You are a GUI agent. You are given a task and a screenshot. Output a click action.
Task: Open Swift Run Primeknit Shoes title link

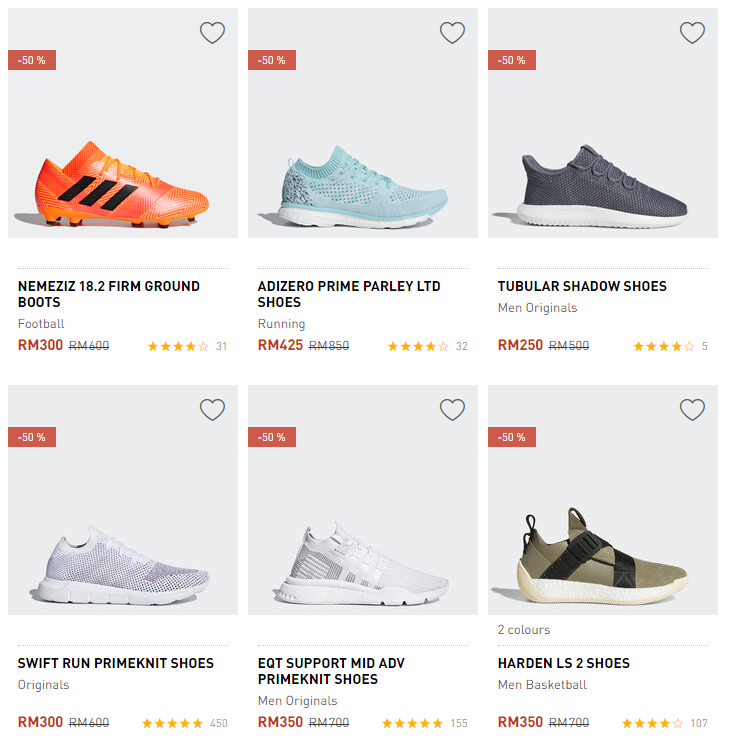[x=116, y=663]
